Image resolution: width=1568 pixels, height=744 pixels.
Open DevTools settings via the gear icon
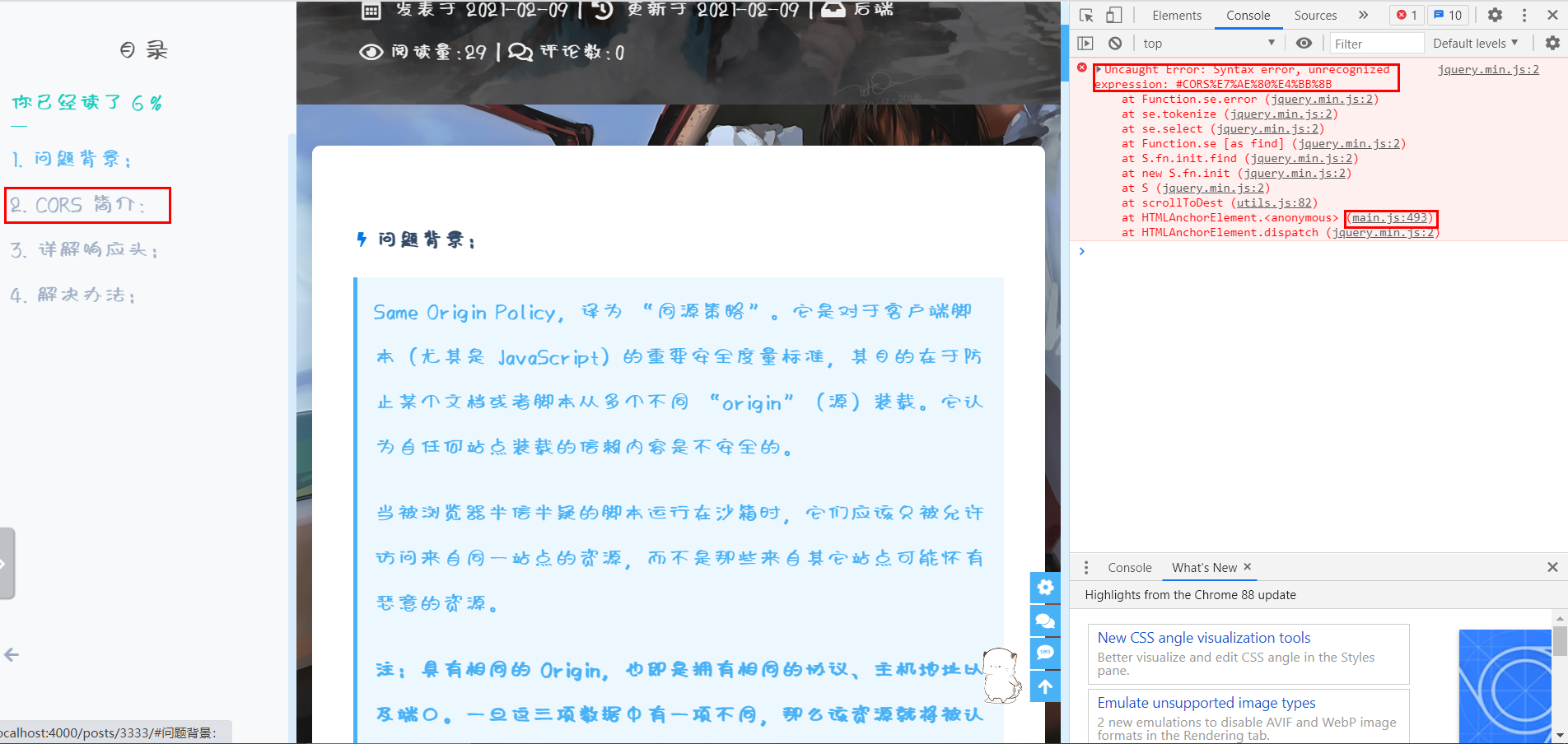pos(1495,15)
